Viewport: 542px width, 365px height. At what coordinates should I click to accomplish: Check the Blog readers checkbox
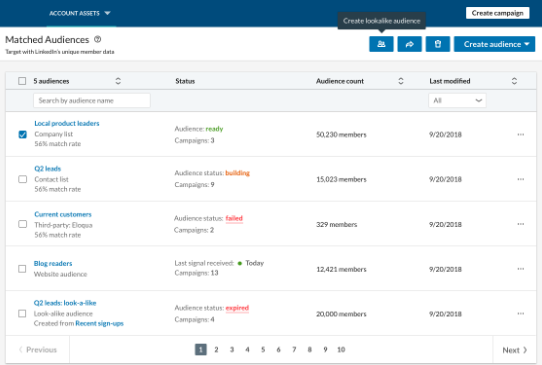point(22,269)
